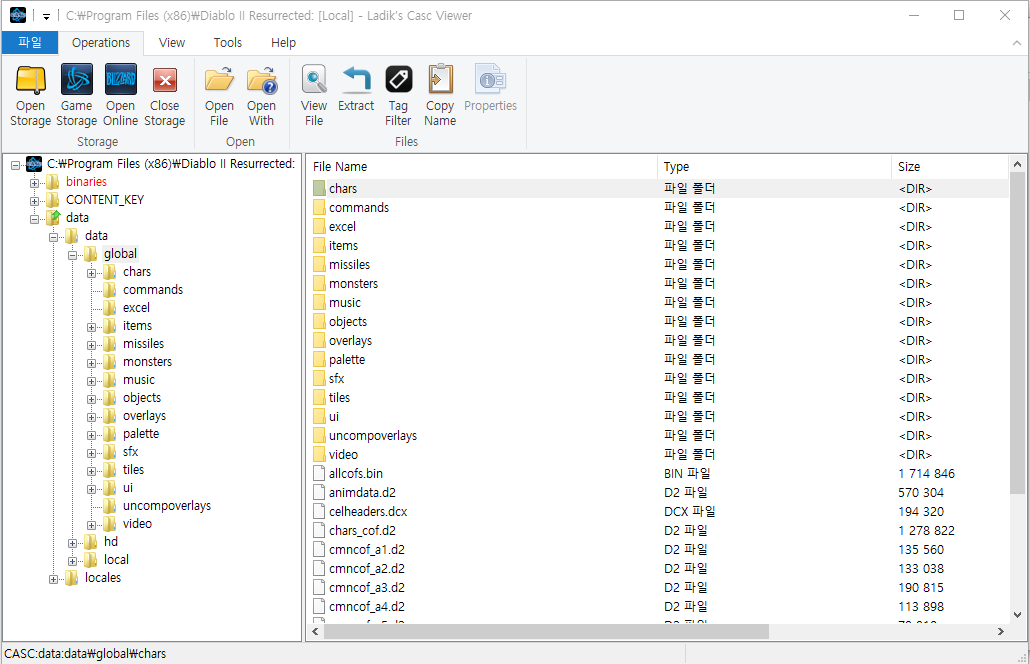
Task: Click the storage root icon in tree
Action: (x=34, y=164)
